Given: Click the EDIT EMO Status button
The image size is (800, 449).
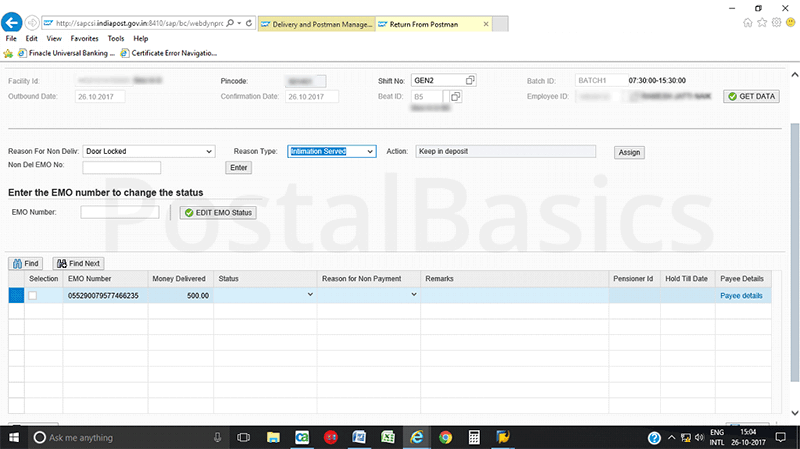Looking at the screenshot, I should tap(219, 212).
